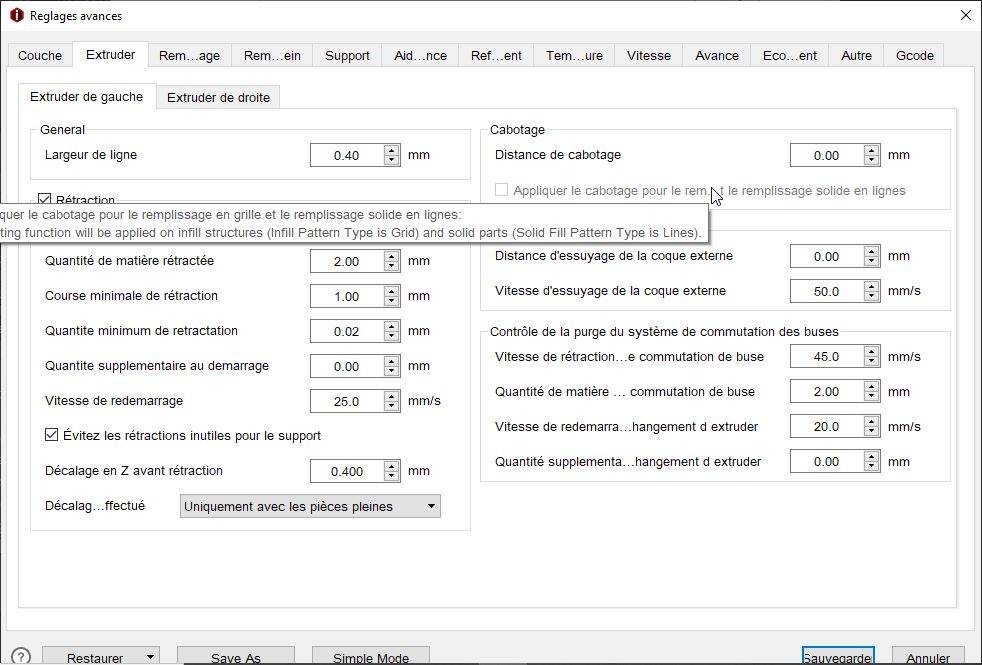Toggle the Appliquer le cabotage checkbox
Image resolution: width=982 pixels, height=665 pixels.
point(501,190)
